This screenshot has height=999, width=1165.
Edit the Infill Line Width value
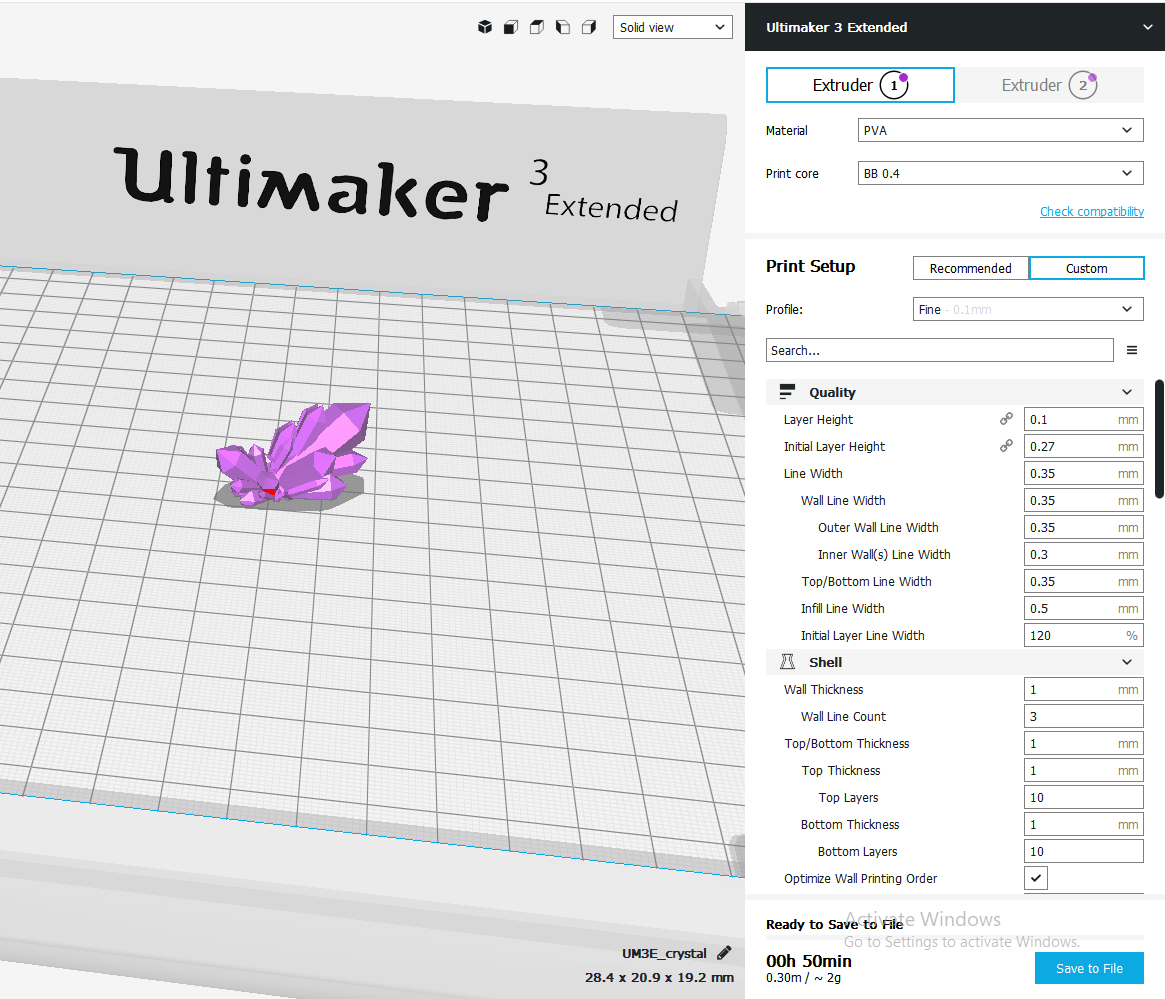coord(1083,608)
